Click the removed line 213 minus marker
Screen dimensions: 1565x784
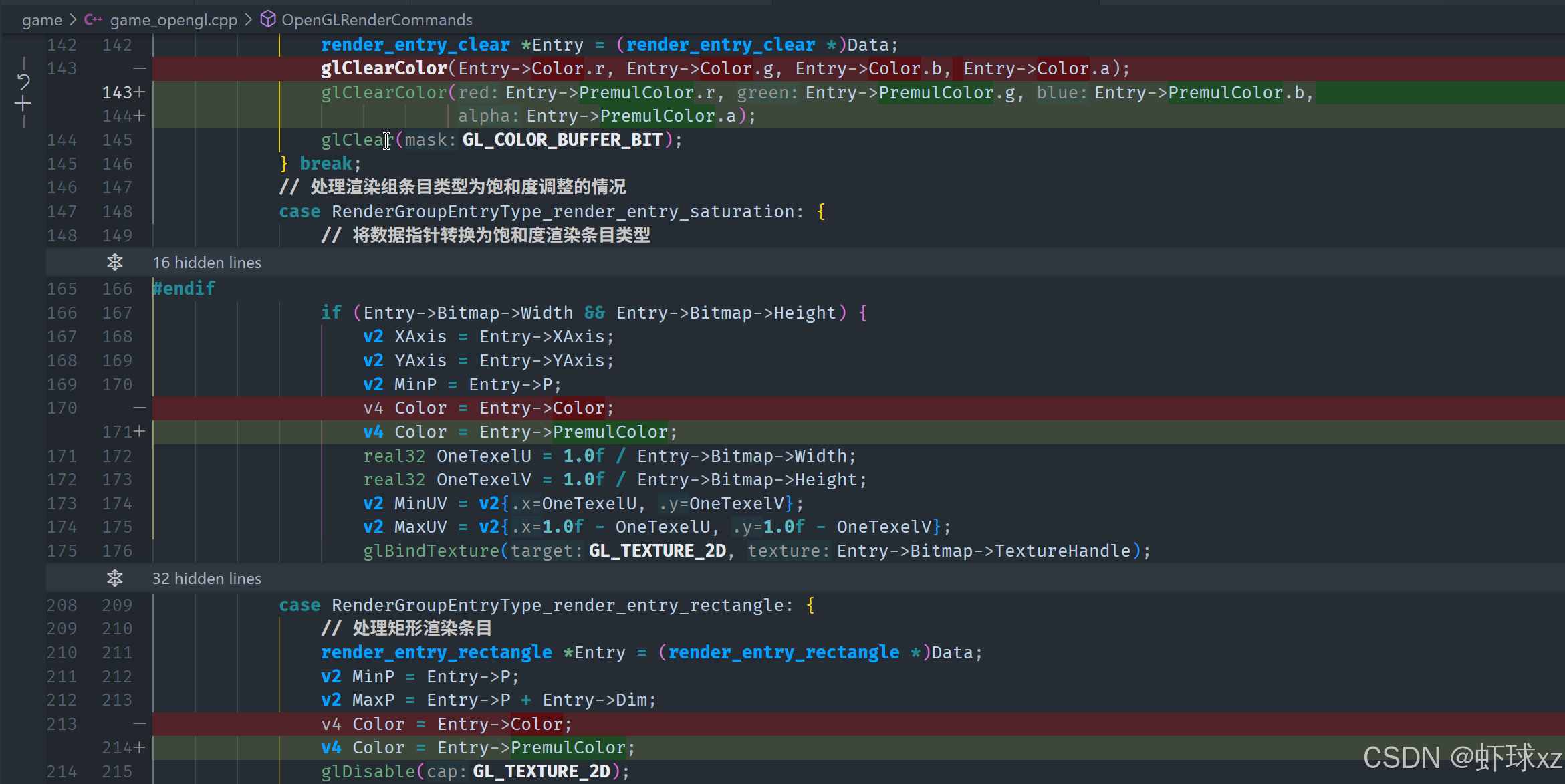tap(139, 724)
